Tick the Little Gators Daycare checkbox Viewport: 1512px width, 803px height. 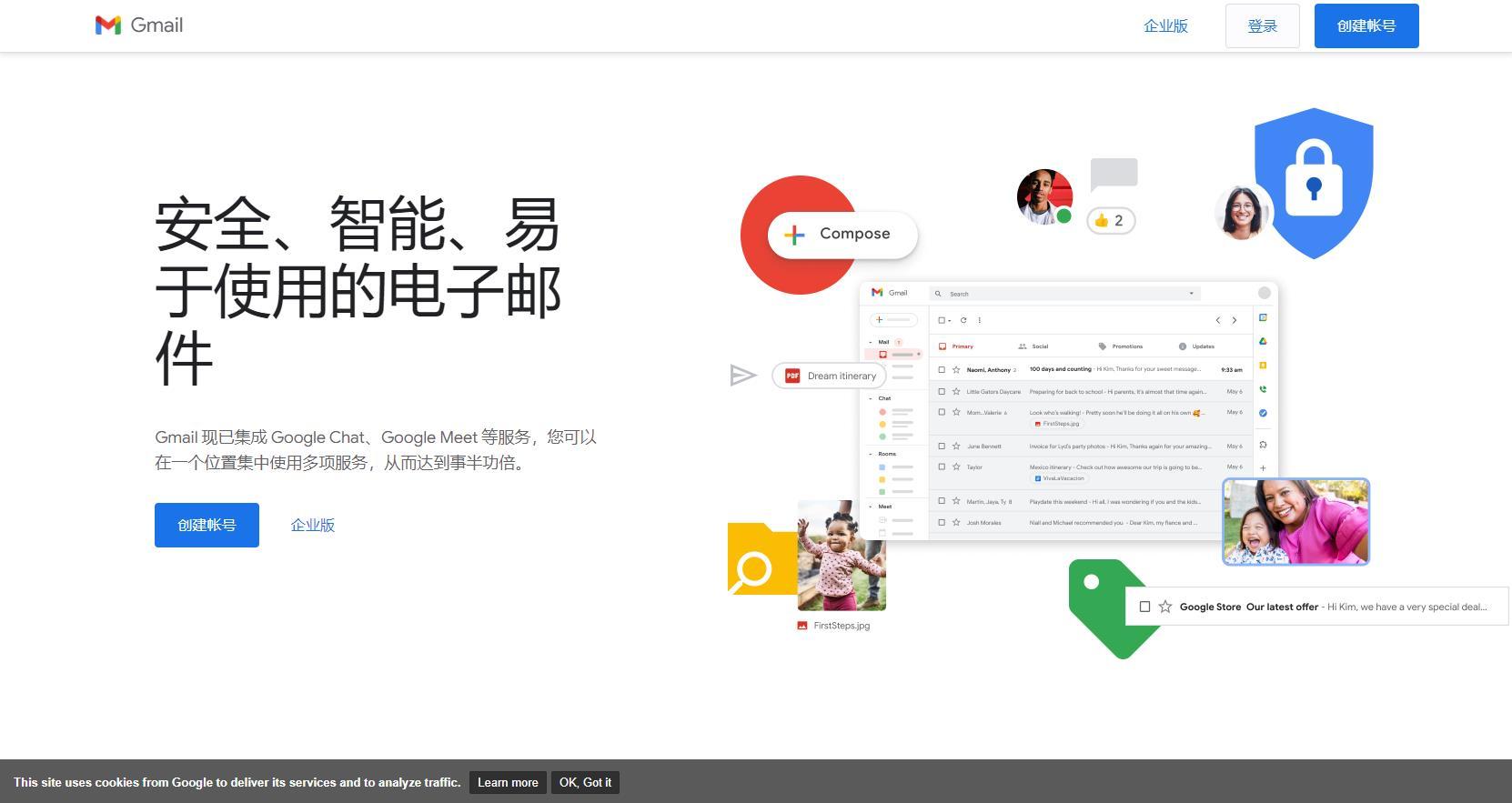pyautogui.click(x=942, y=391)
